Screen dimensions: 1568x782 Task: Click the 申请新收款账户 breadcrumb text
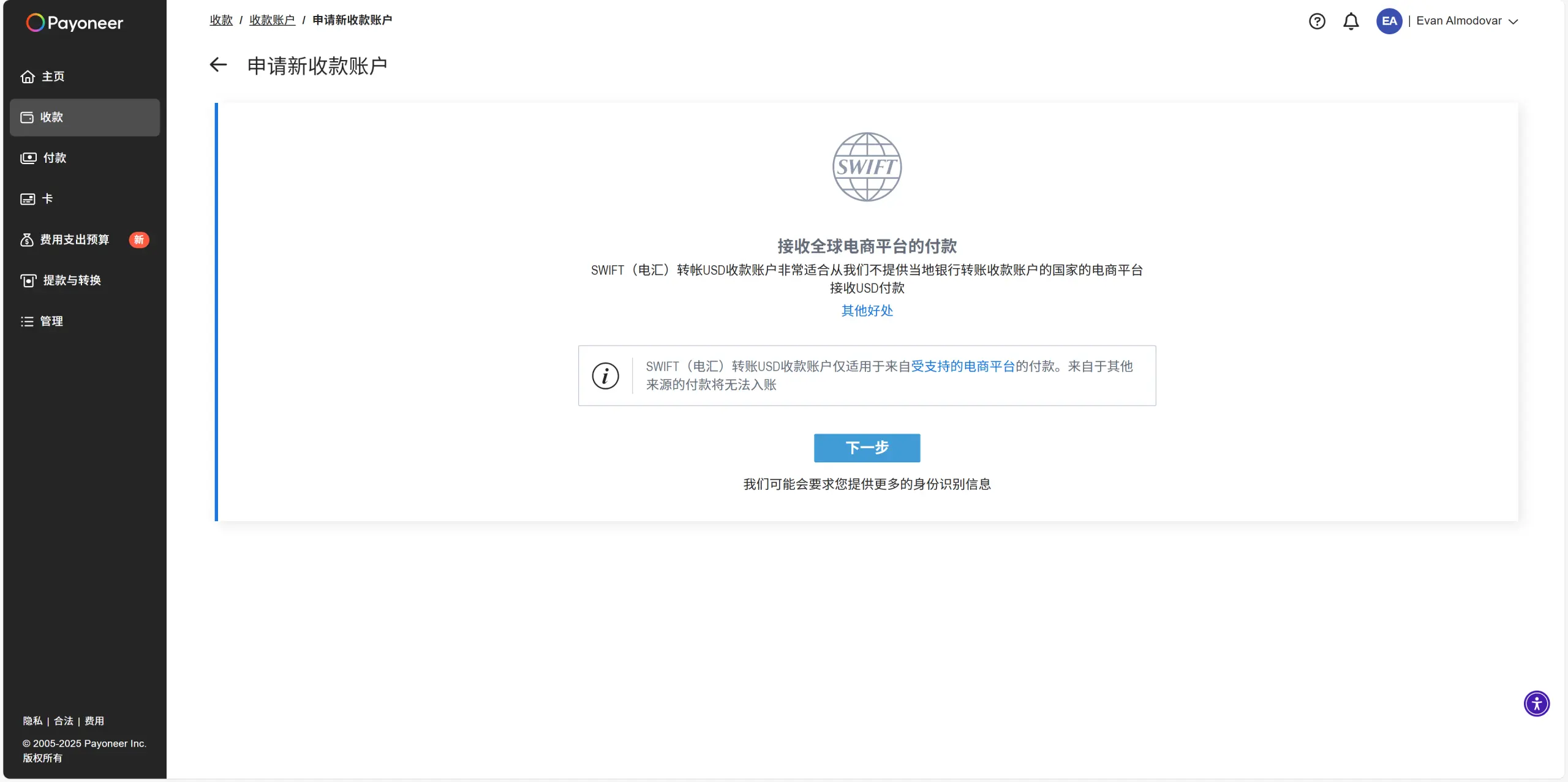click(352, 20)
